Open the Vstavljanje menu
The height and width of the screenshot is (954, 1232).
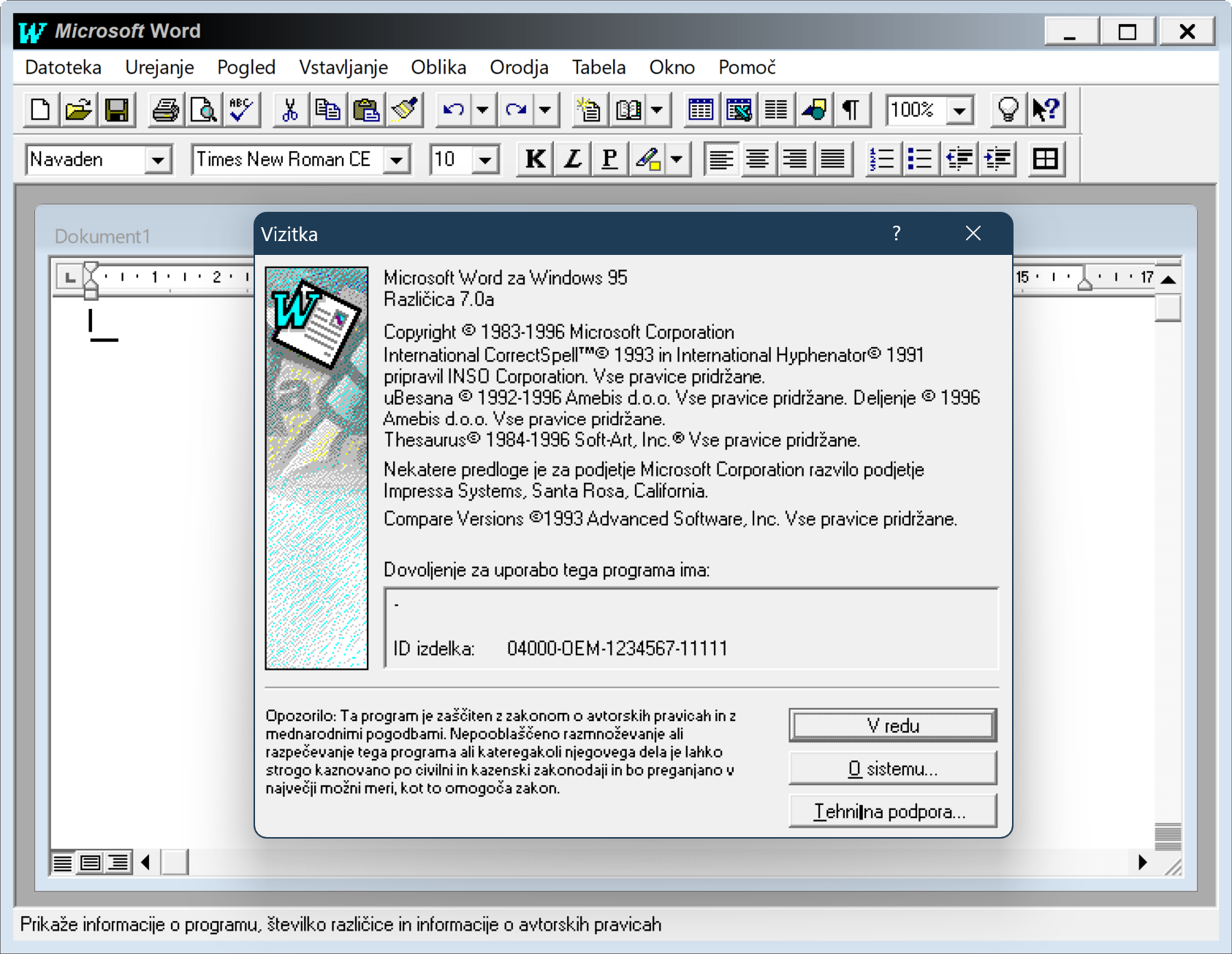343,67
